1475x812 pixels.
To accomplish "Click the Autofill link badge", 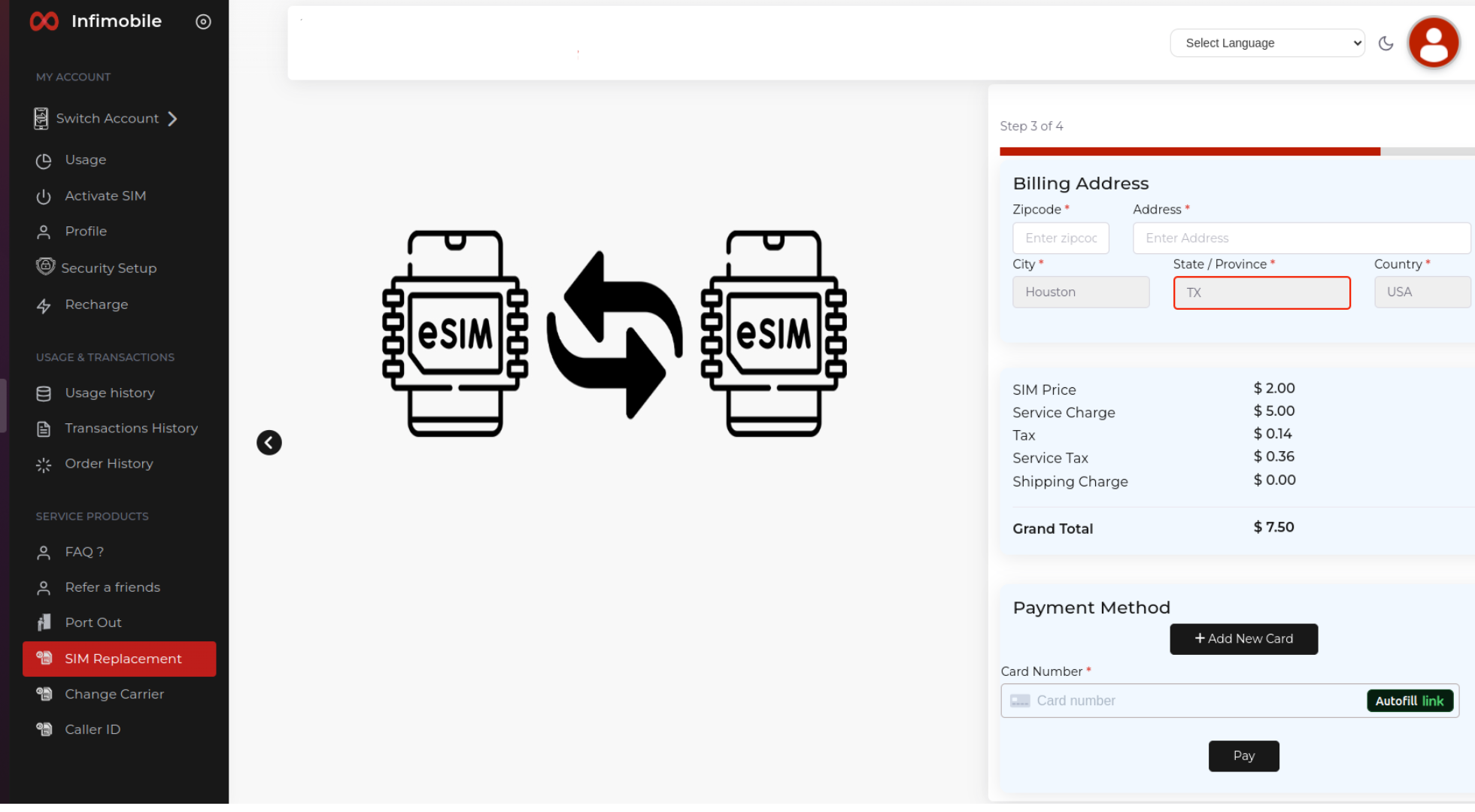I will (1409, 701).
